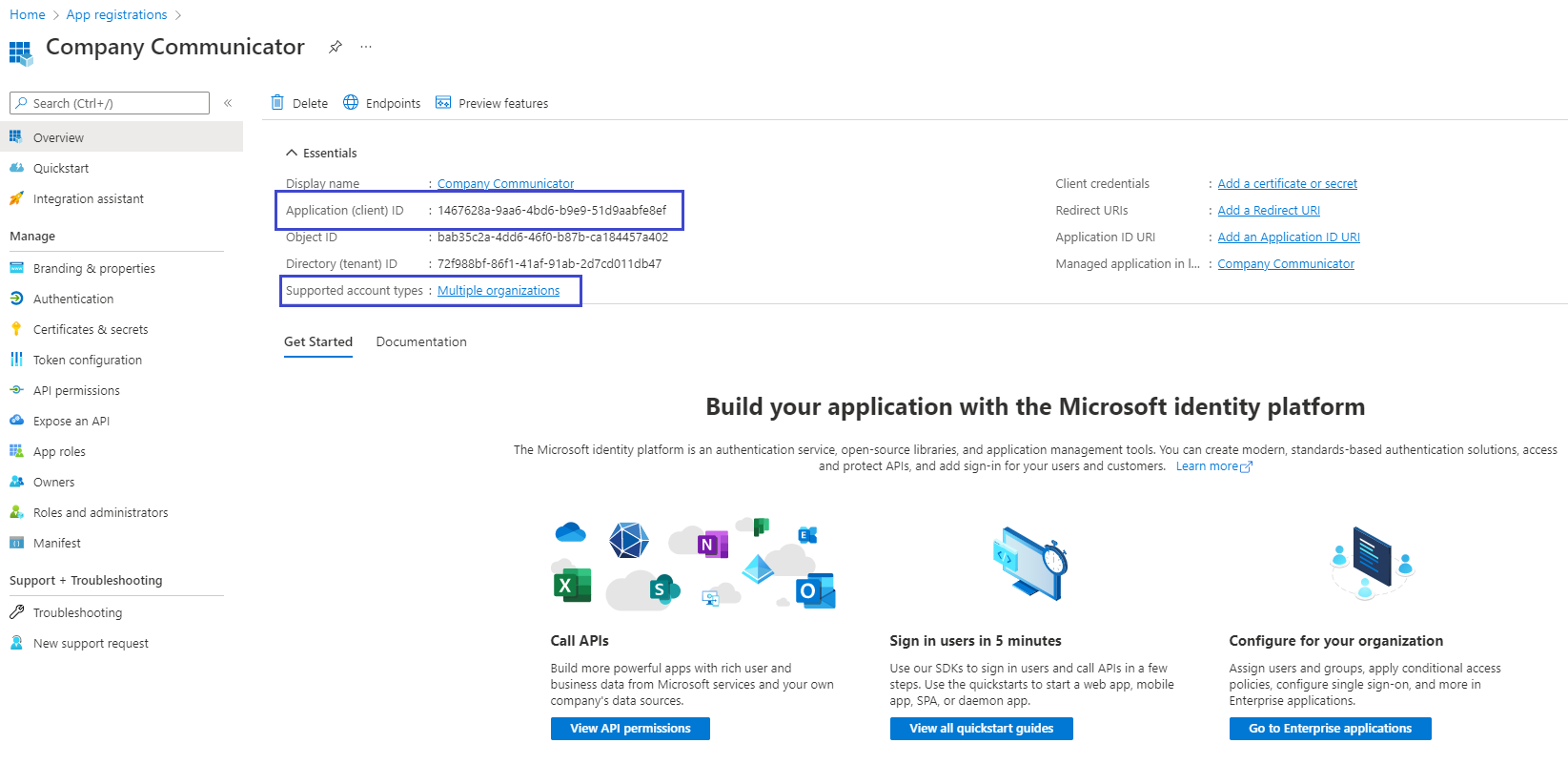Viewport: 1568px width, 764px height.
Task: Click the external link icon after Learn more
Action: (x=1246, y=467)
